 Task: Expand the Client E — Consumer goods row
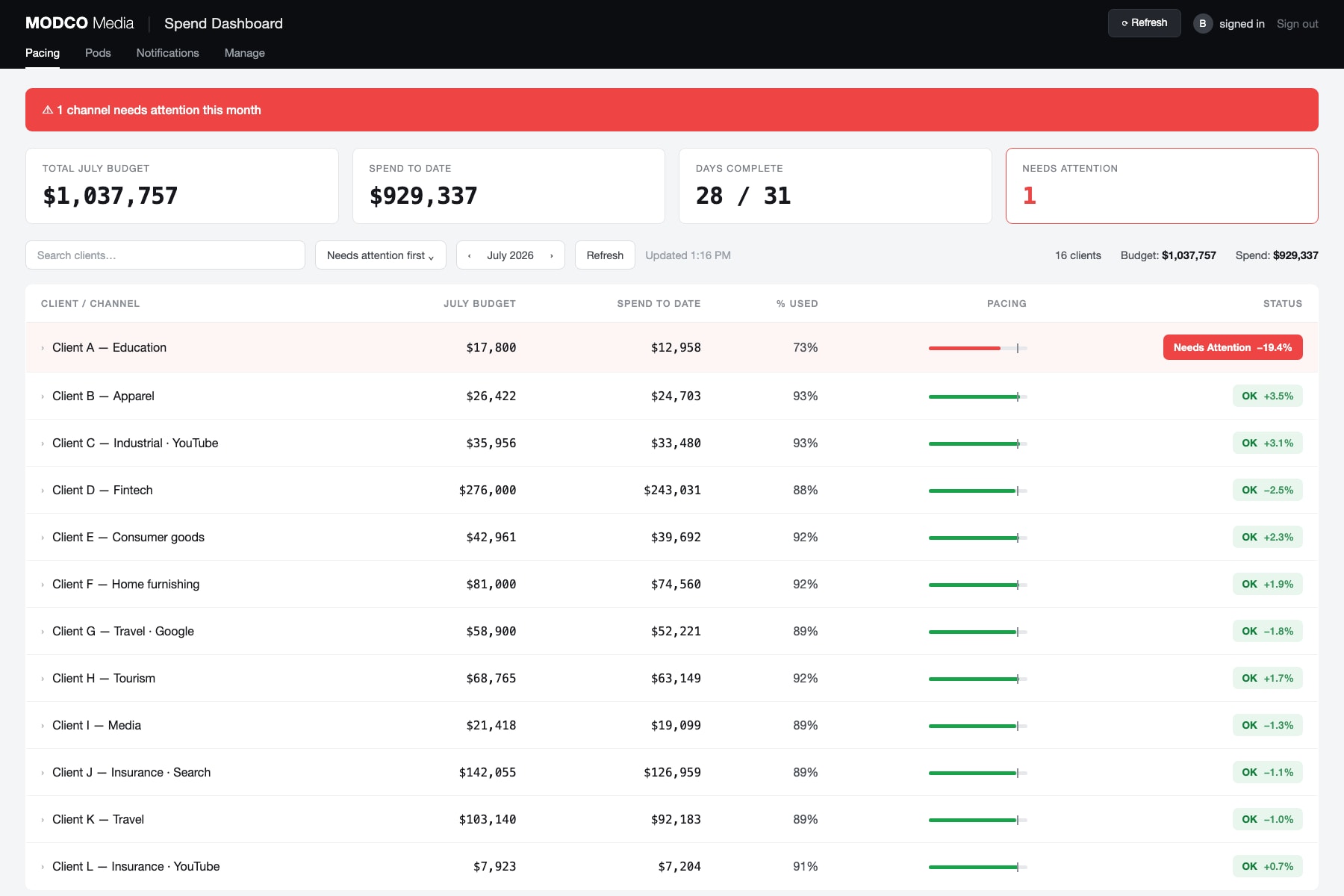click(x=43, y=538)
